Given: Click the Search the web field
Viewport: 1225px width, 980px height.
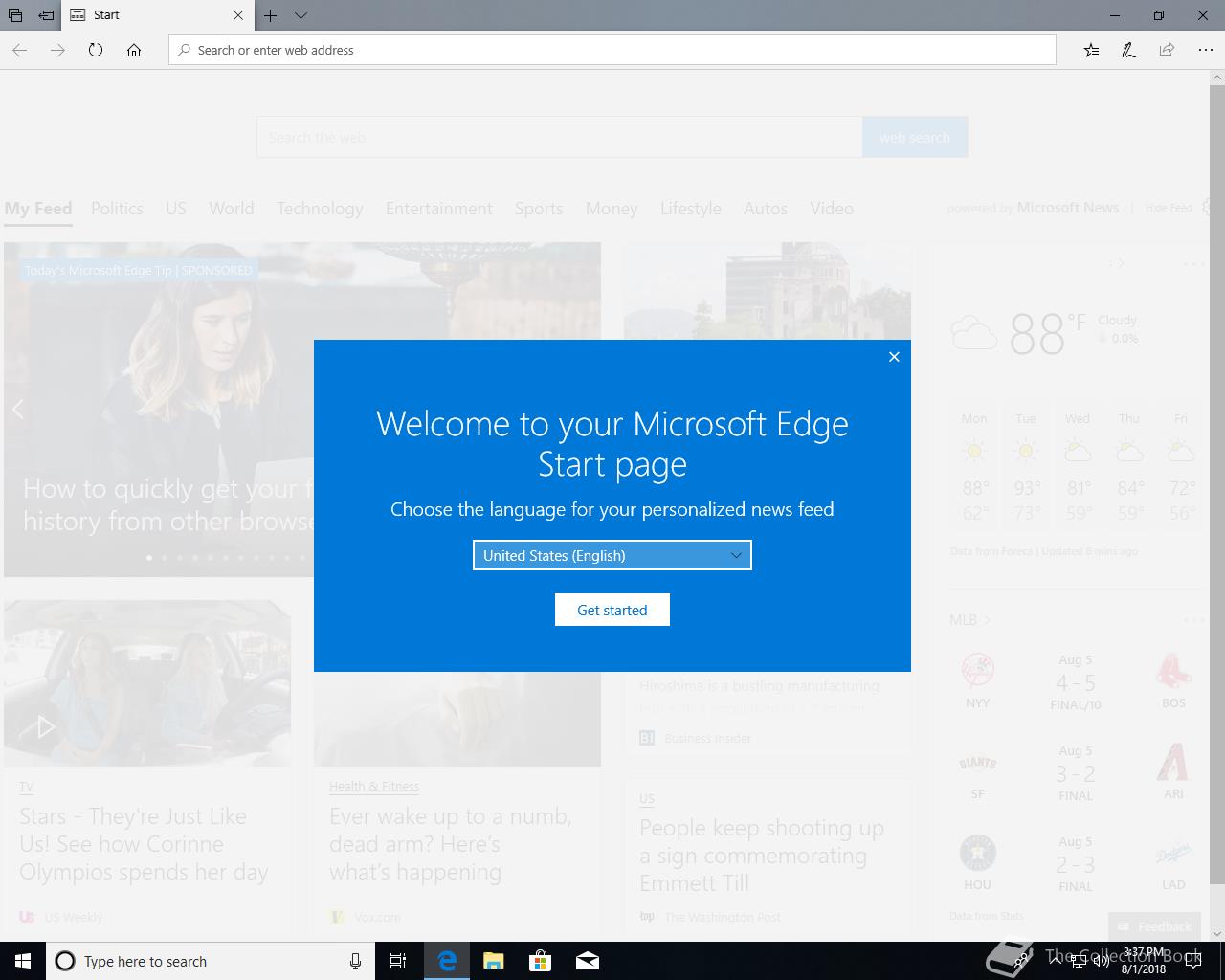Looking at the screenshot, I should click(x=560, y=137).
